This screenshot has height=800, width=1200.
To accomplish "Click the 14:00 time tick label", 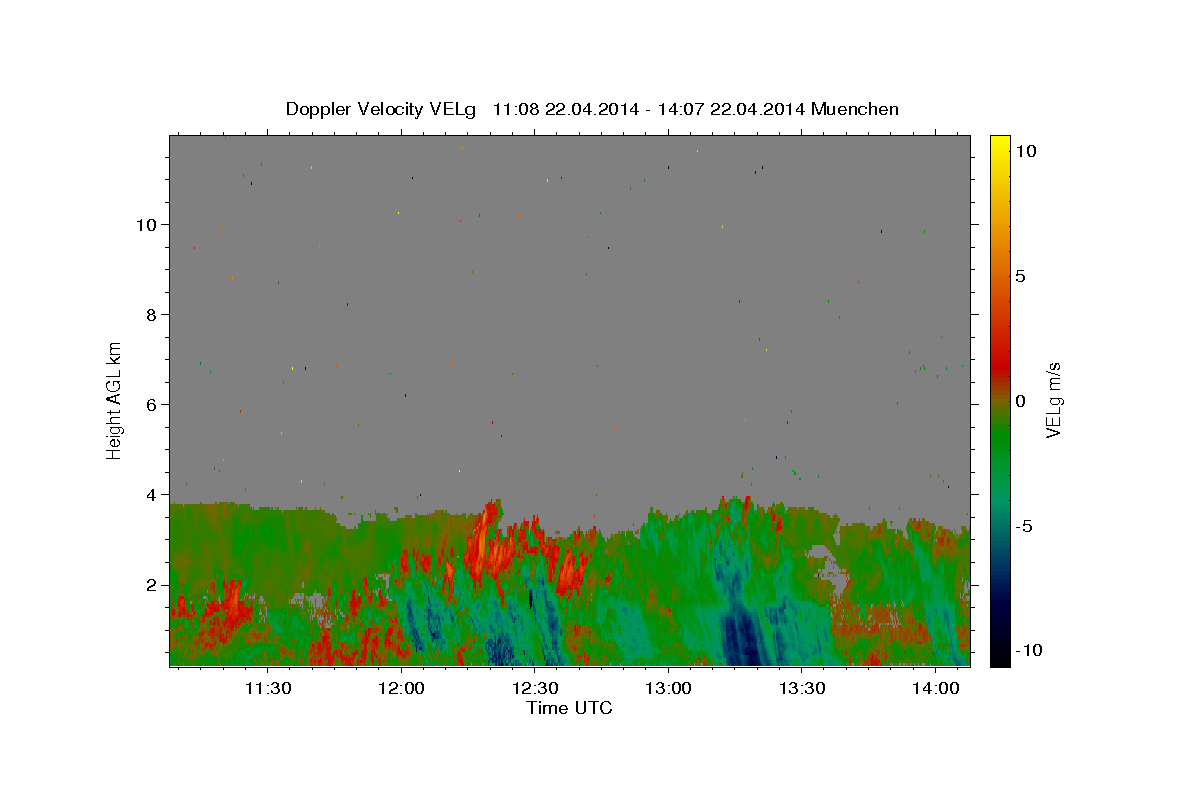I will tap(935, 689).
